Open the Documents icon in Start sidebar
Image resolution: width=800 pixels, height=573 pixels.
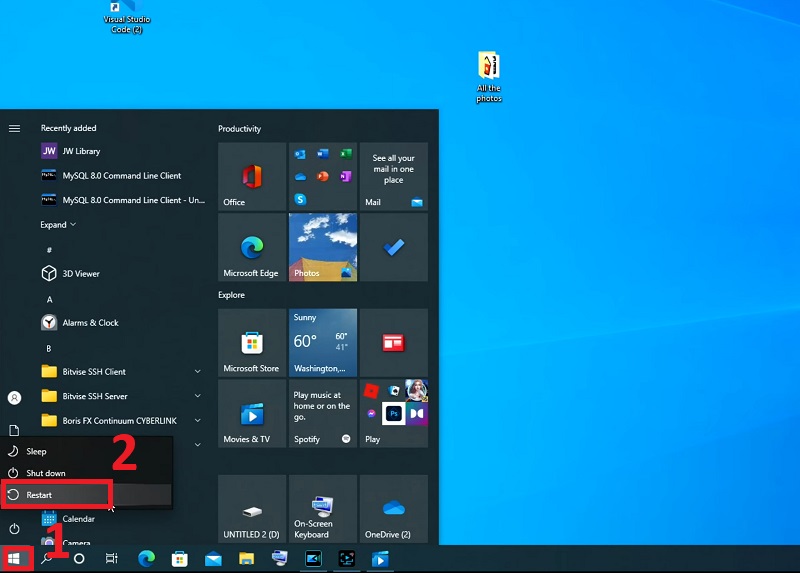[14, 430]
